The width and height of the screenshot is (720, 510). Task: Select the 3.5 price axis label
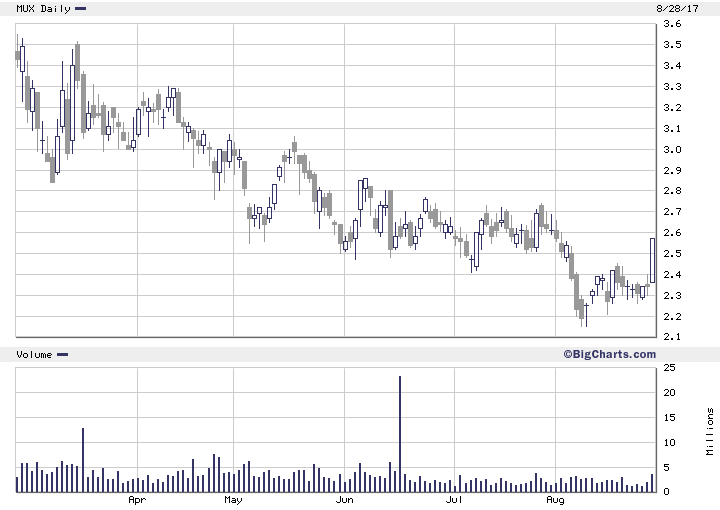672,45
